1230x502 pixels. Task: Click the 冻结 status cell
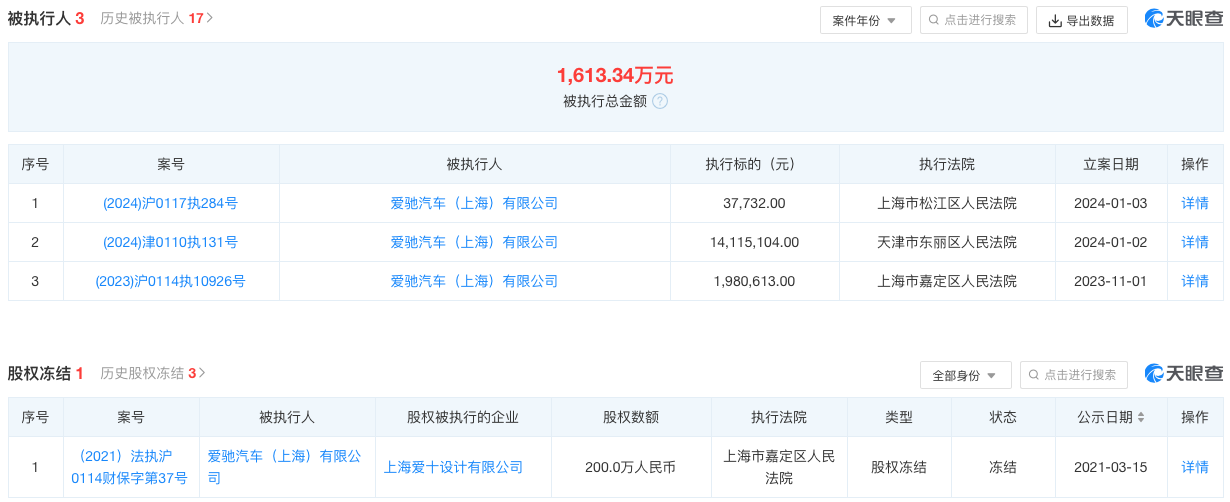coord(1003,467)
